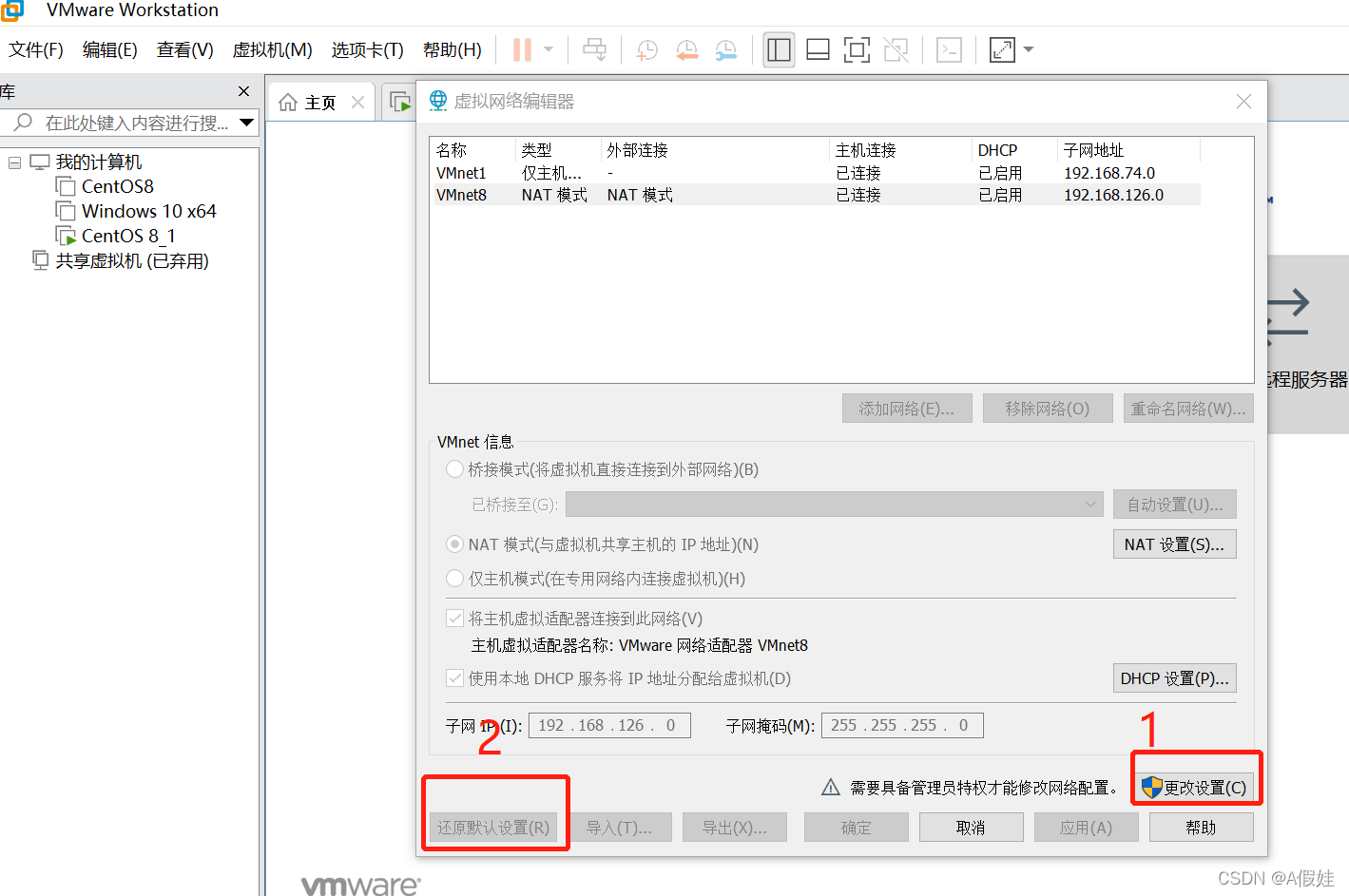Viewport: 1349px width, 896px height.
Task: Click the thumbnail bar view icon
Action: pyautogui.click(x=818, y=49)
